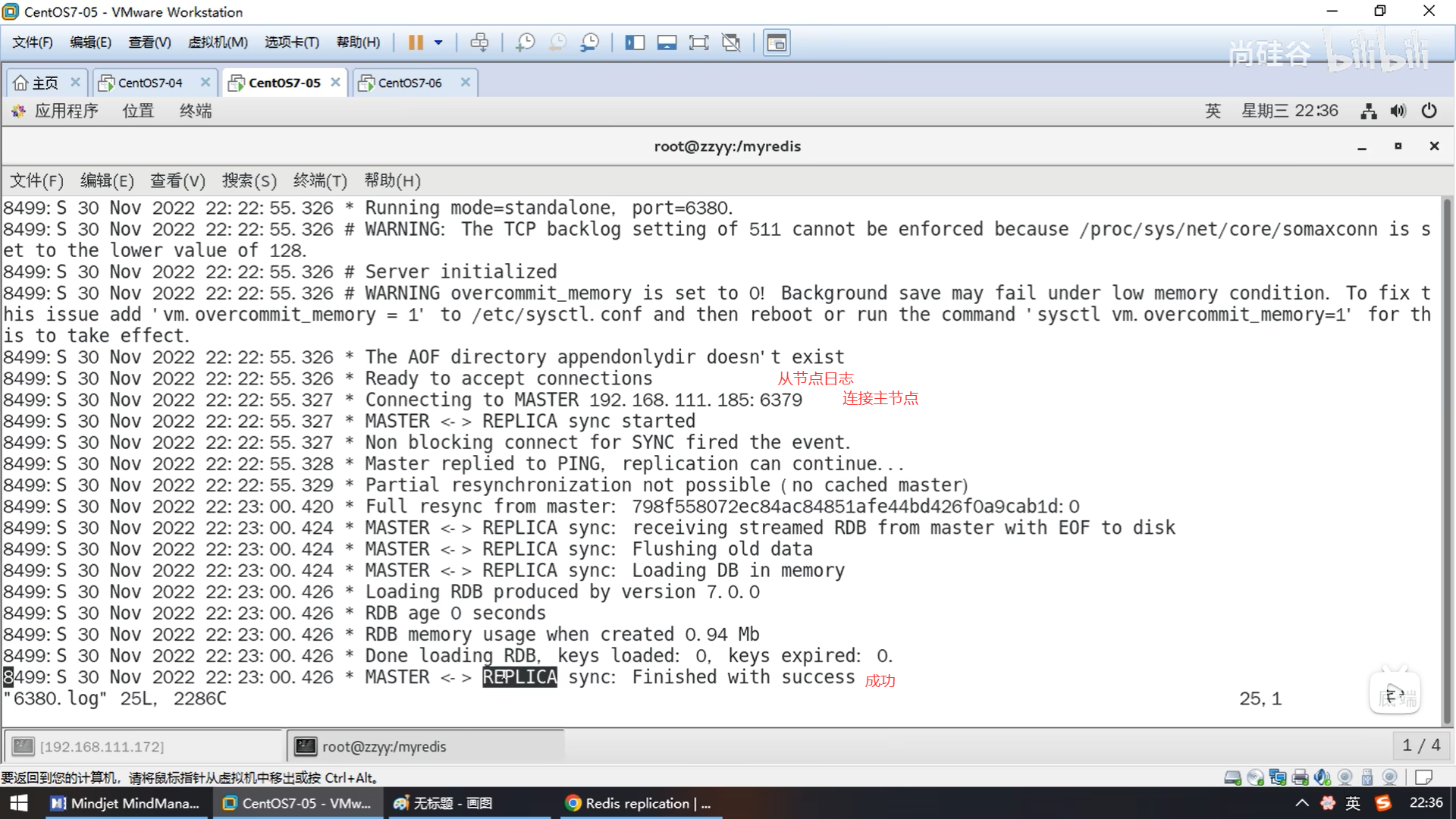Toggle the library sidebar view
1456x819 pixels.
point(635,42)
